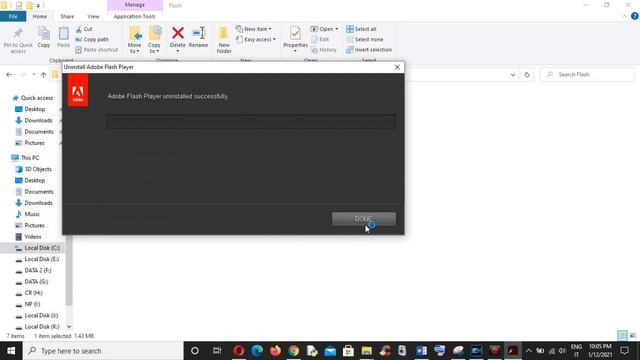Open Word from the taskbar
Viewport: 640px width, 360px height.
click(421, 351)
